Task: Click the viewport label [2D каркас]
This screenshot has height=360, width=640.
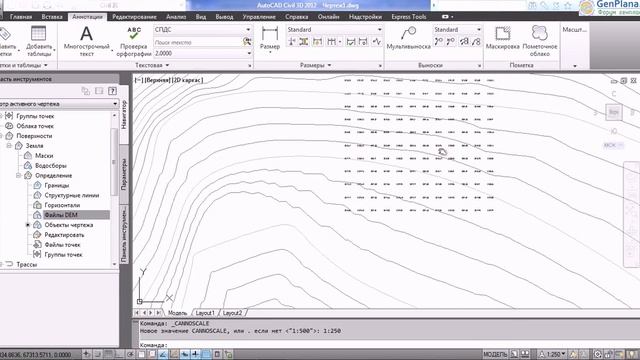Action: pyautogui.click(x=188, y=80)
